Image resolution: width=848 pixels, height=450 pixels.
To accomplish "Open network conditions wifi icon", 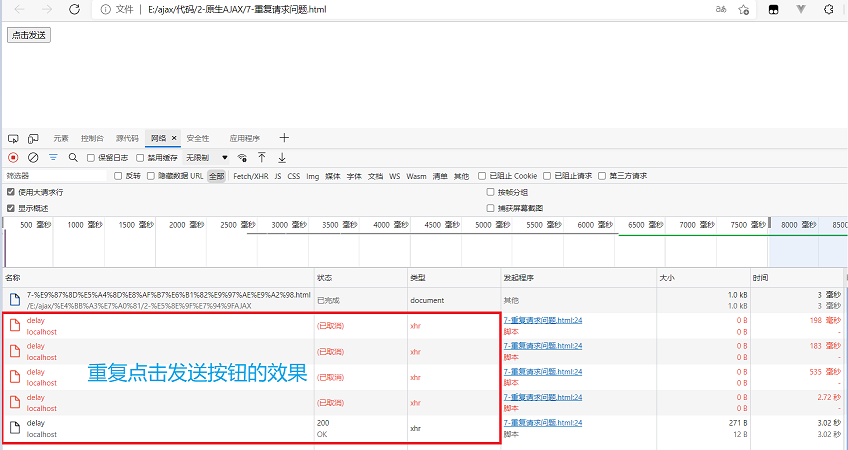I will [242, 157].
